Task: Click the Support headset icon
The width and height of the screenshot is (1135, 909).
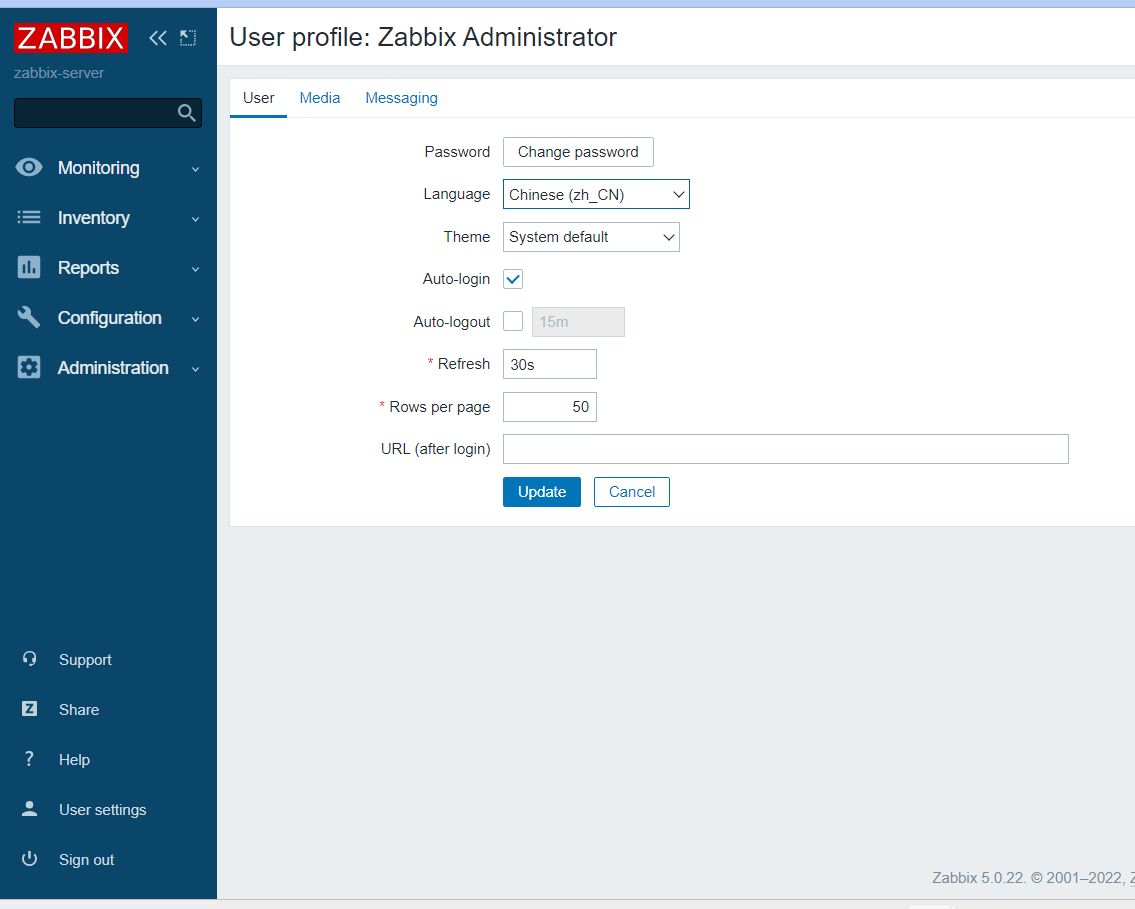Action: [30, 659]
